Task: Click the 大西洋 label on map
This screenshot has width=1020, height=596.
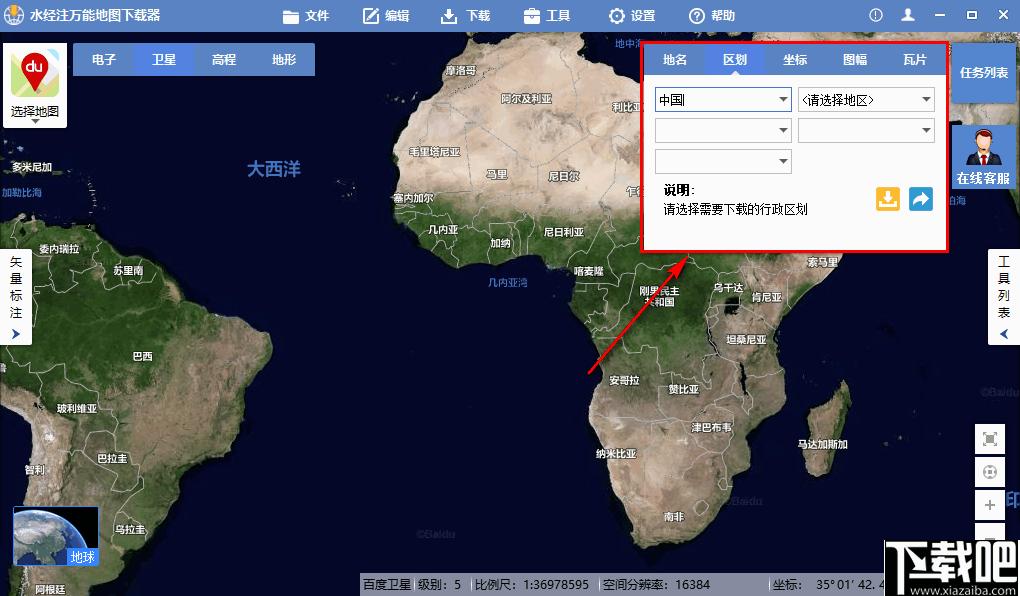Action: pos(274,169)
